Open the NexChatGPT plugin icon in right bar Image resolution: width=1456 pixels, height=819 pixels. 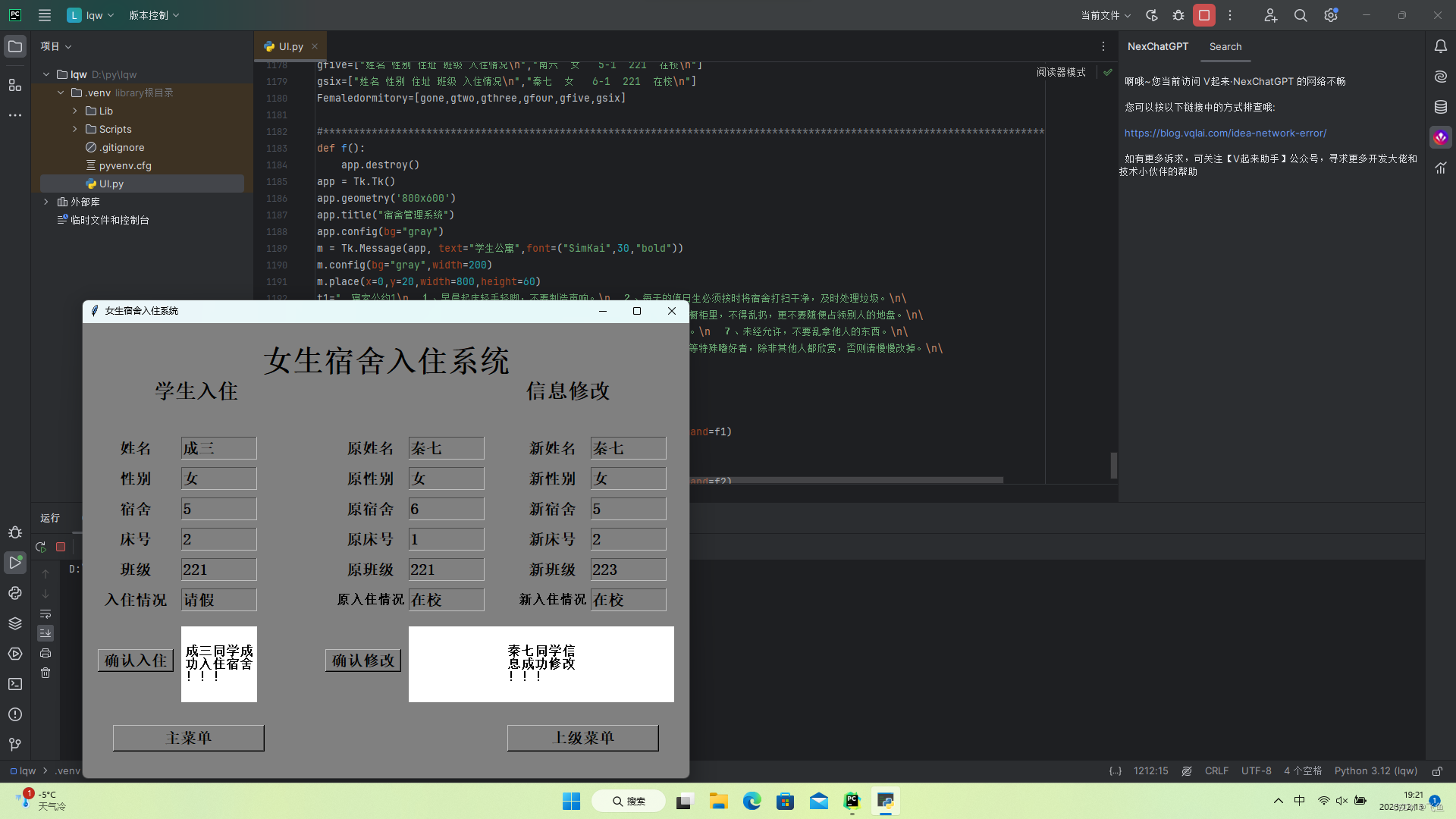tap(1441, 137)
